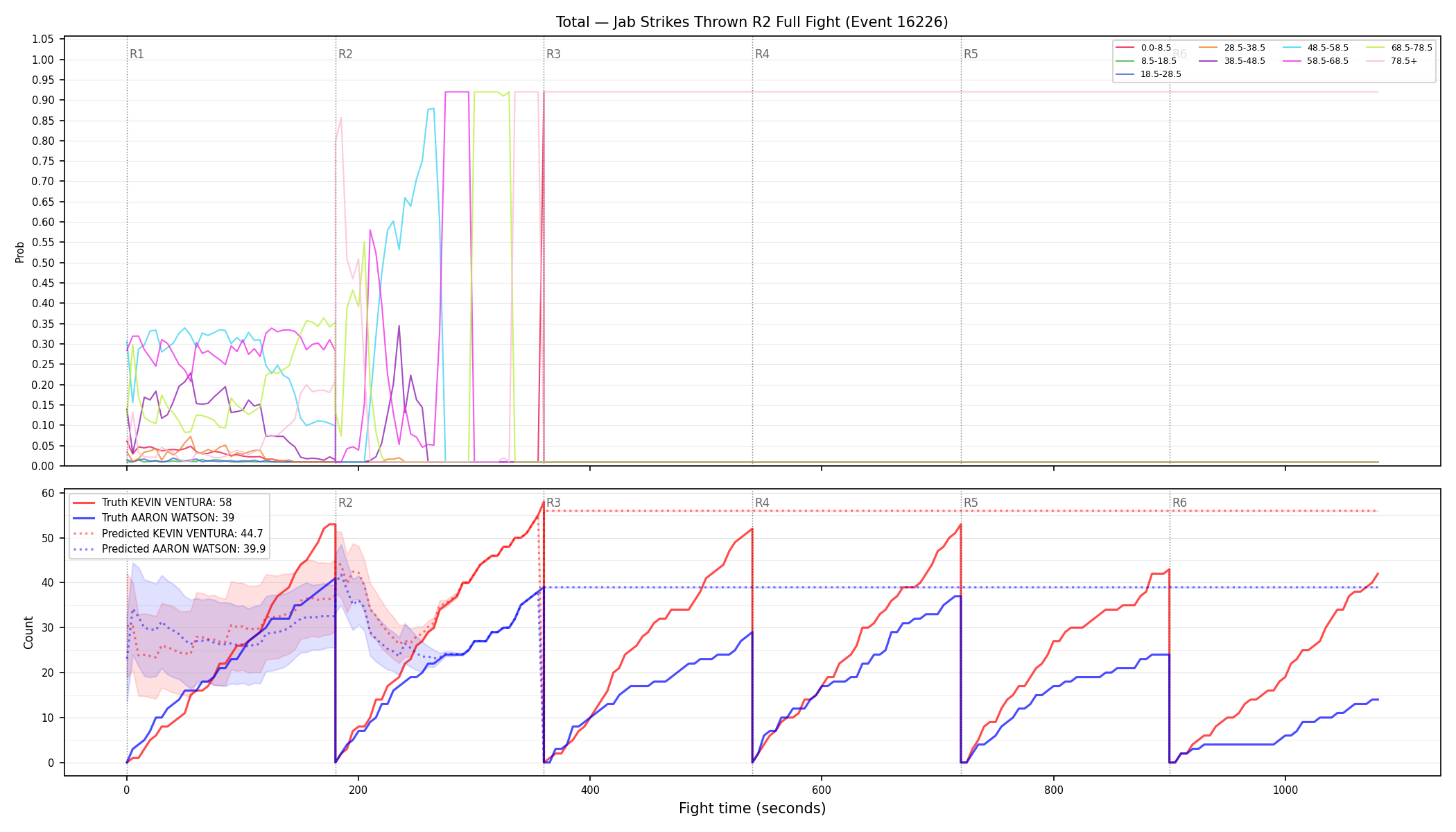Image resolution: width=1456 pixels, height=832 pixels.
Task: Select the 78.5+ legend label
Action: (x=1404, y=61)
